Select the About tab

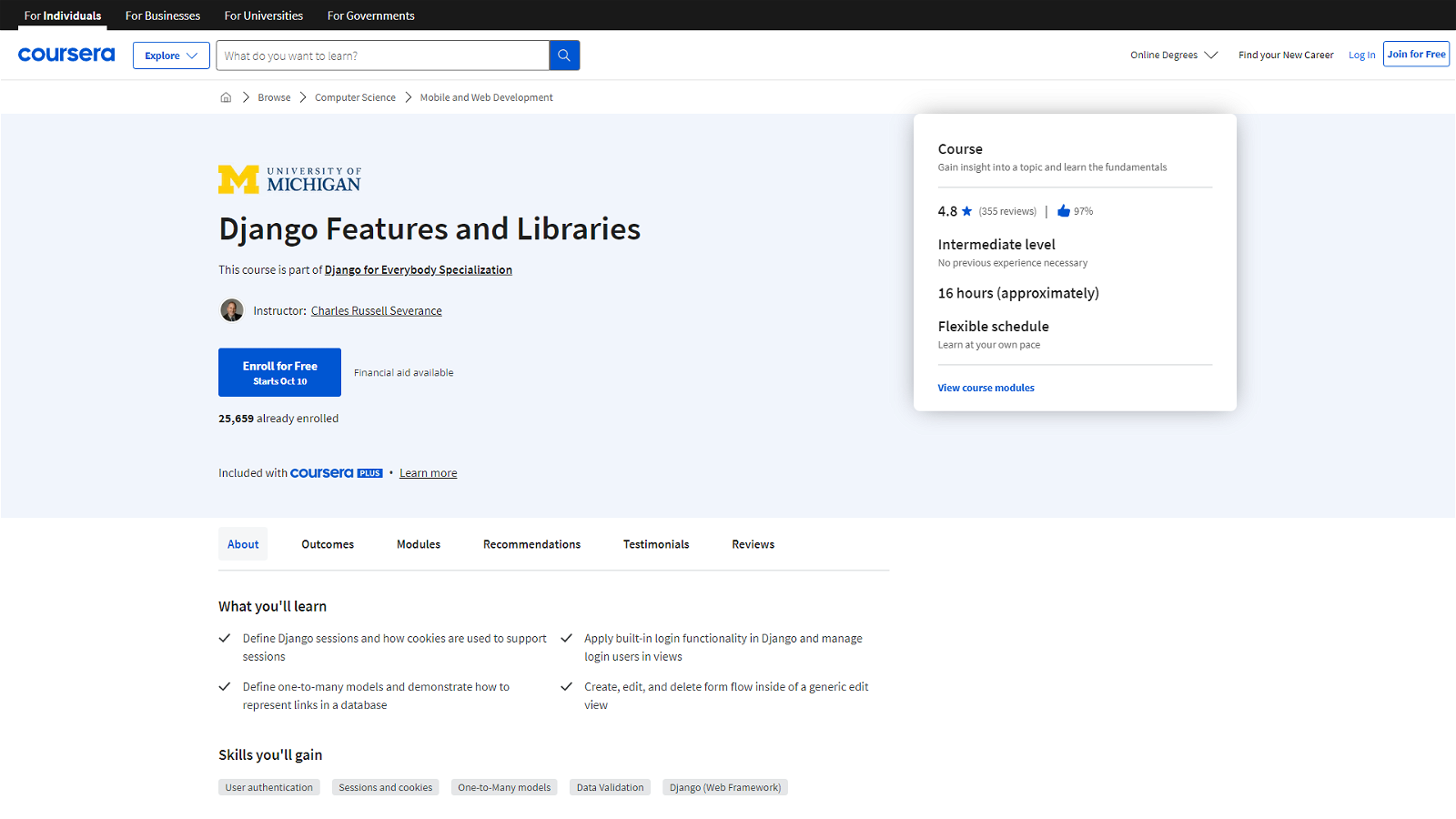coord(243,544)
